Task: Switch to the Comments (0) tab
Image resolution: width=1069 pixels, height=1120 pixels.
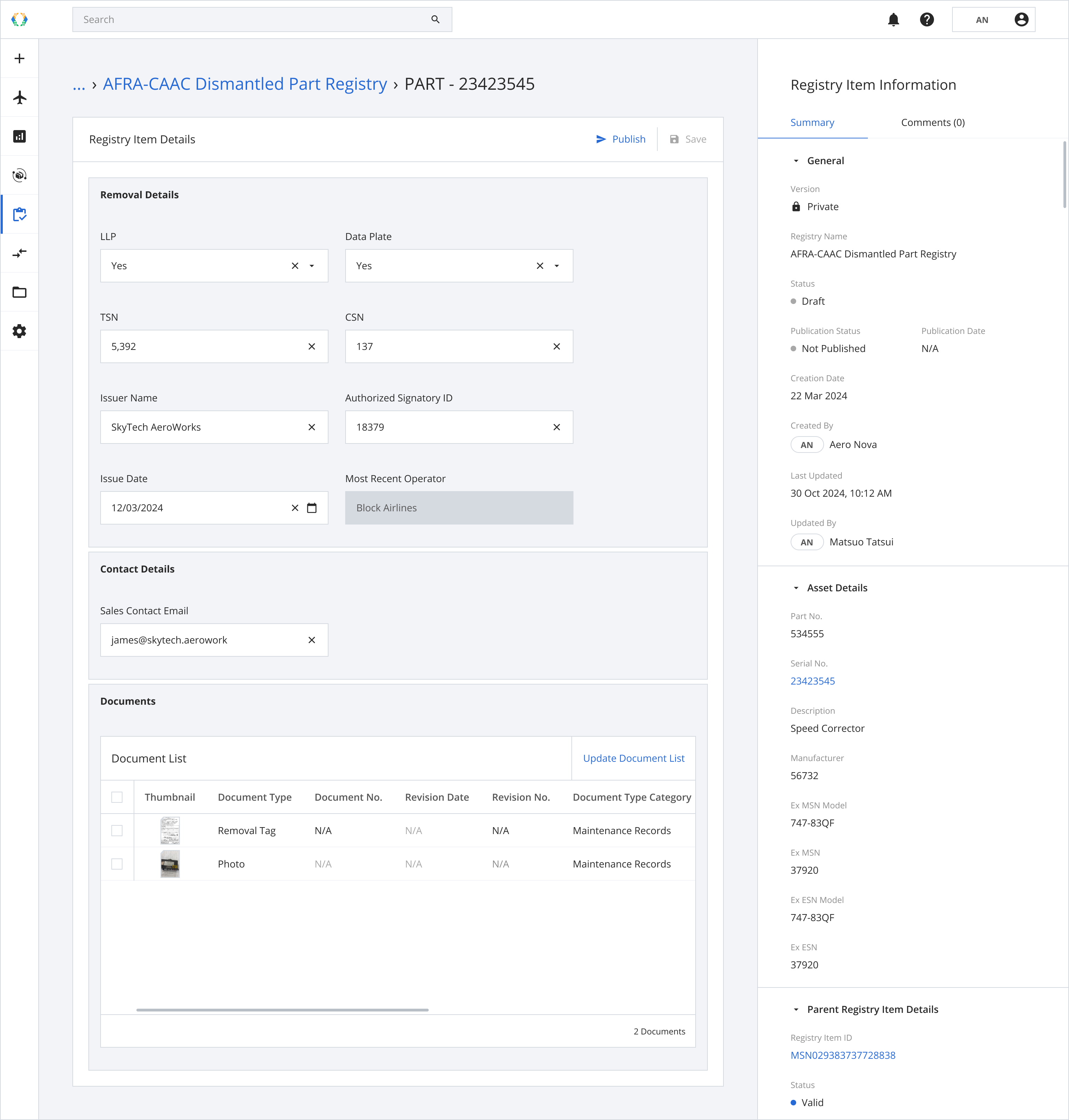Action: 932,122
